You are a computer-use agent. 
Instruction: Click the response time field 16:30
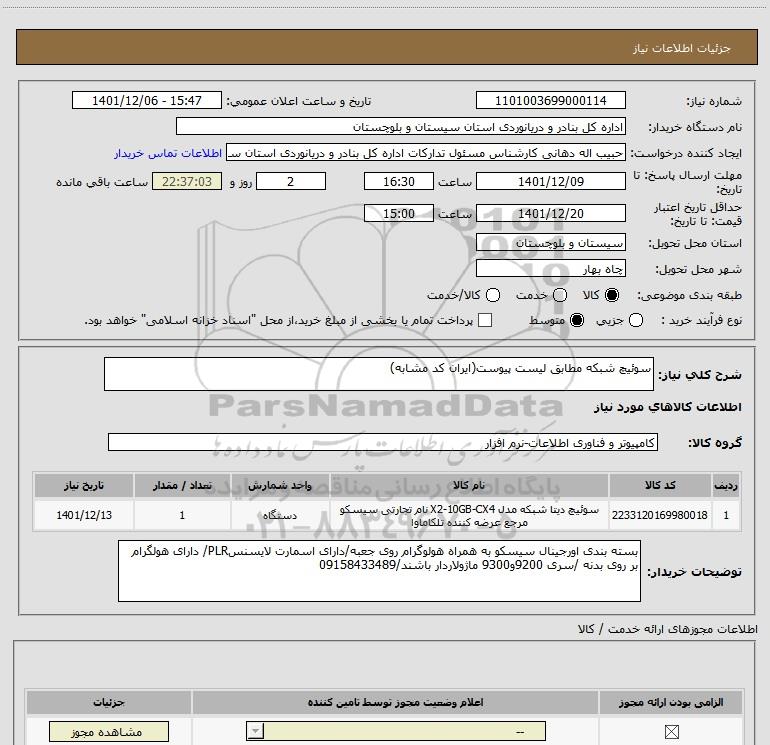pyautogui.click(x=399, y=182)
